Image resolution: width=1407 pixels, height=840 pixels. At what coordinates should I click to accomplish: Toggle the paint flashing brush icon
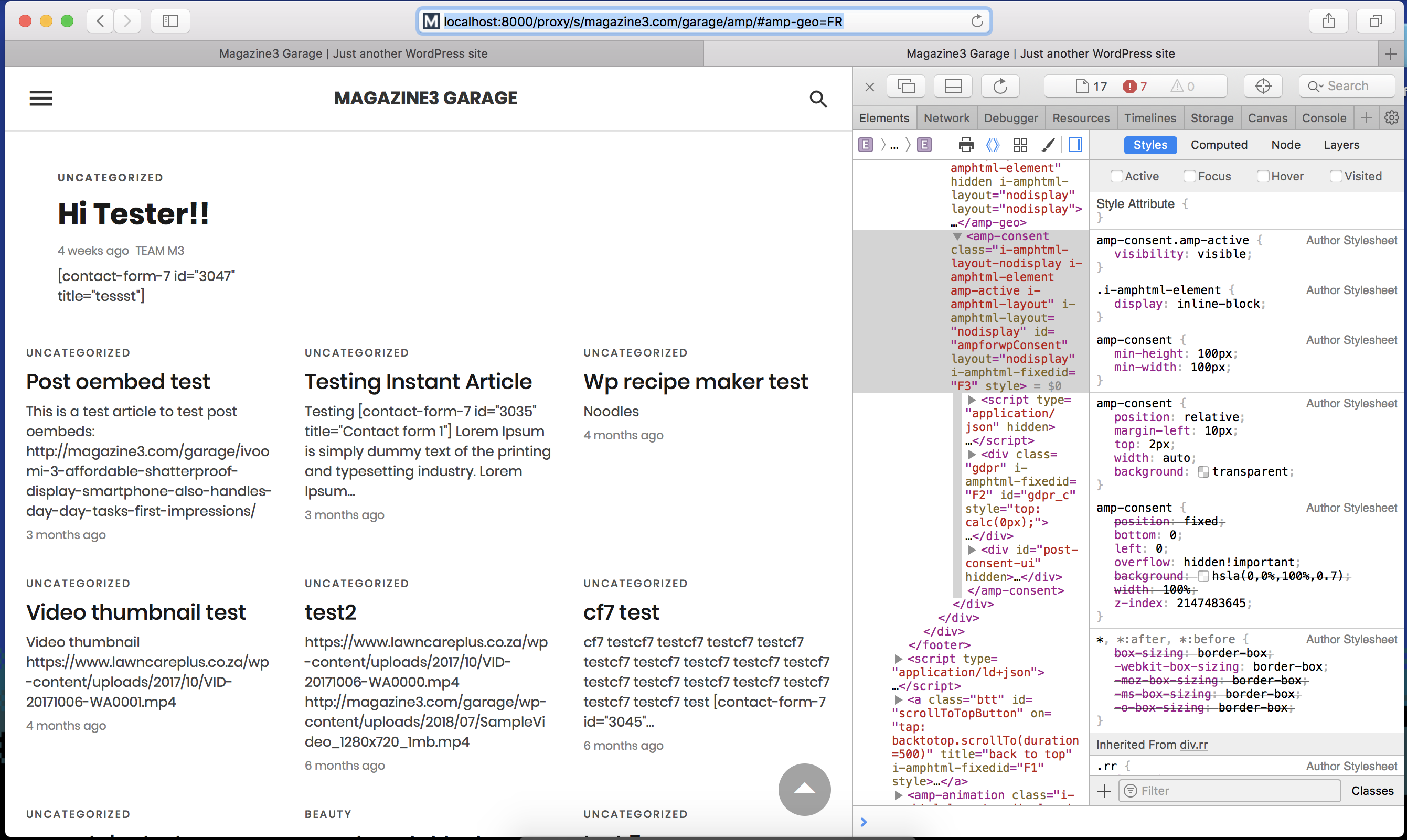1048,145
